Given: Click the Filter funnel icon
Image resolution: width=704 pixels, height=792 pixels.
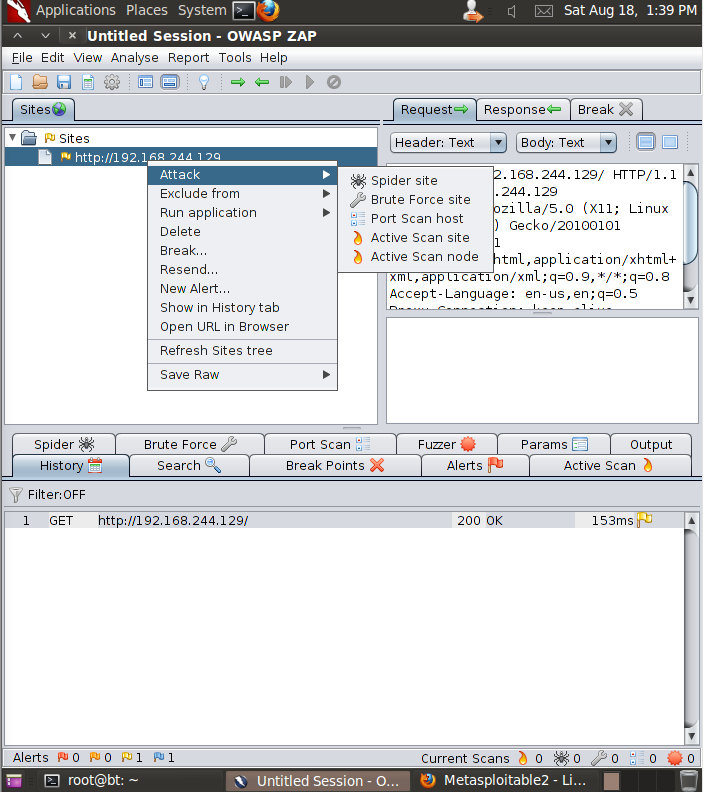Looking at the screenshot, I should (x=16, y=494).
